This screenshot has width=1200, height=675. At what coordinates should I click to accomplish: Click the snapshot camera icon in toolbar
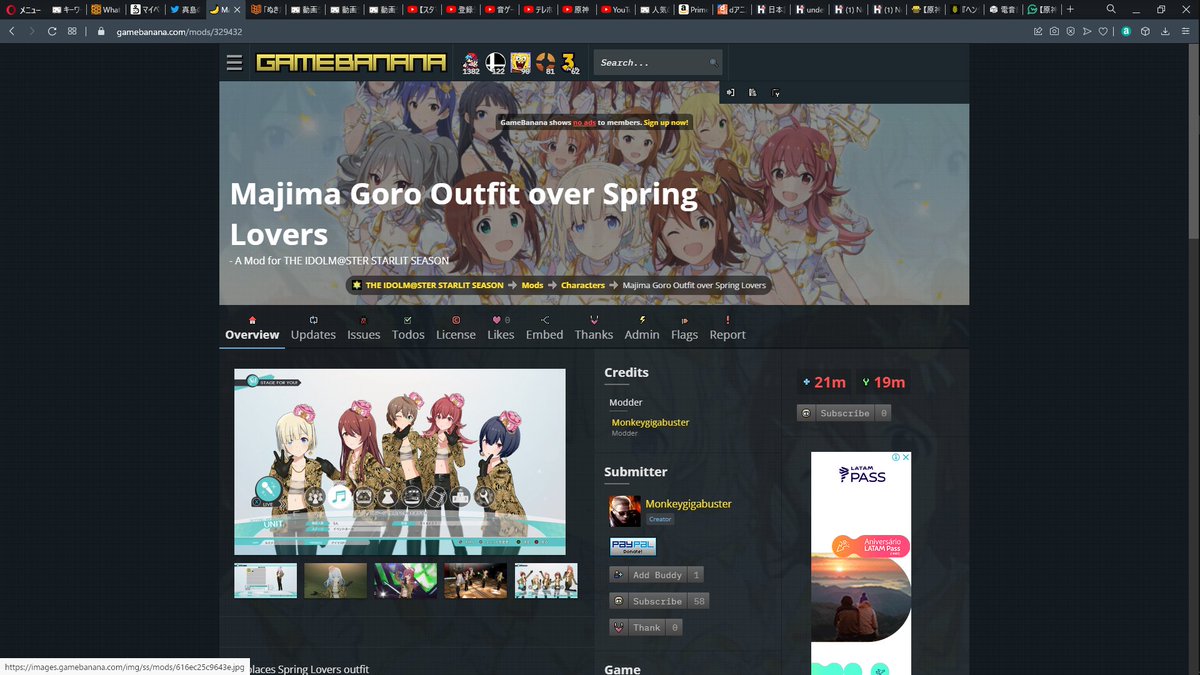[1054, 31]
